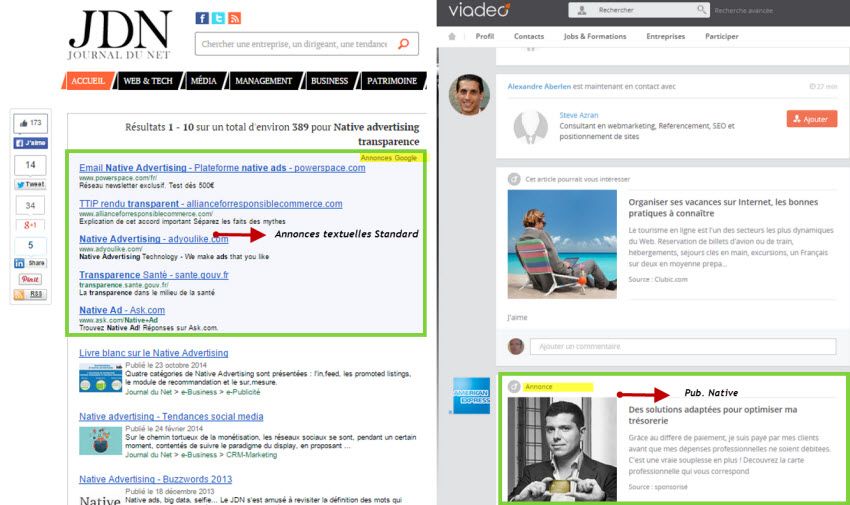Screen dimensions: 850x505
Task: Click Annonces Google label
Action: 389,158
